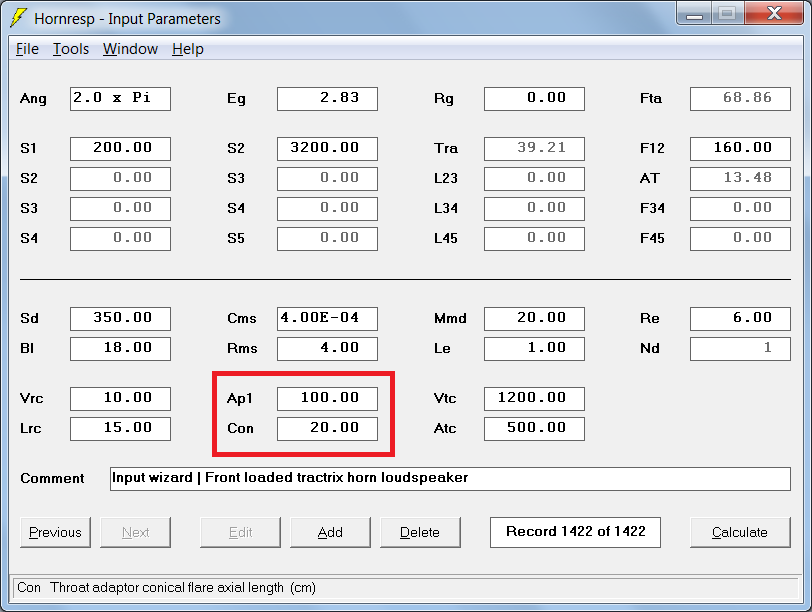This screenshot has width=812, height=612.
Task: Select the S5 input field
Action: (327, 239)
